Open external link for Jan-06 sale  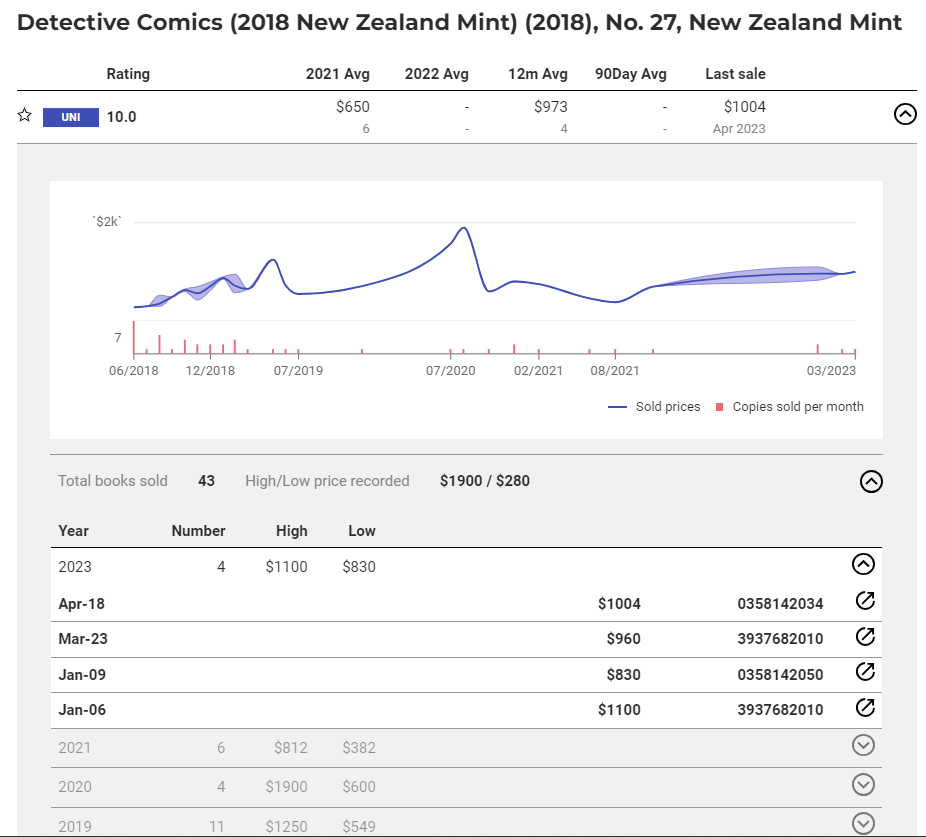tap(865, 708)
